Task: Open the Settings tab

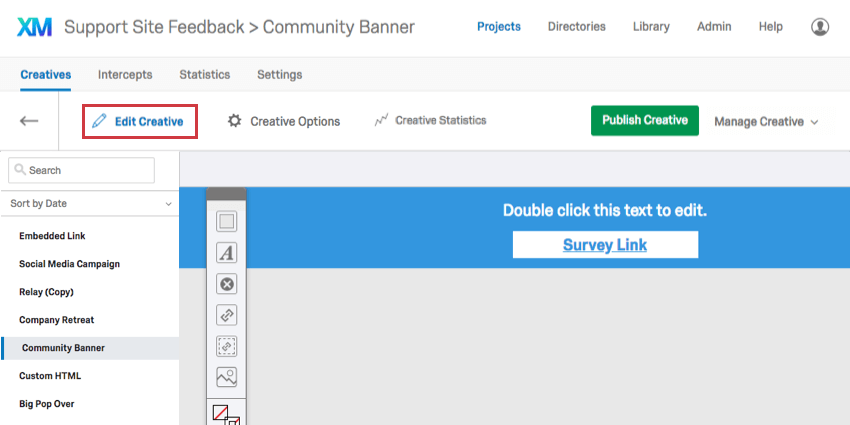Action: [280, 74]
